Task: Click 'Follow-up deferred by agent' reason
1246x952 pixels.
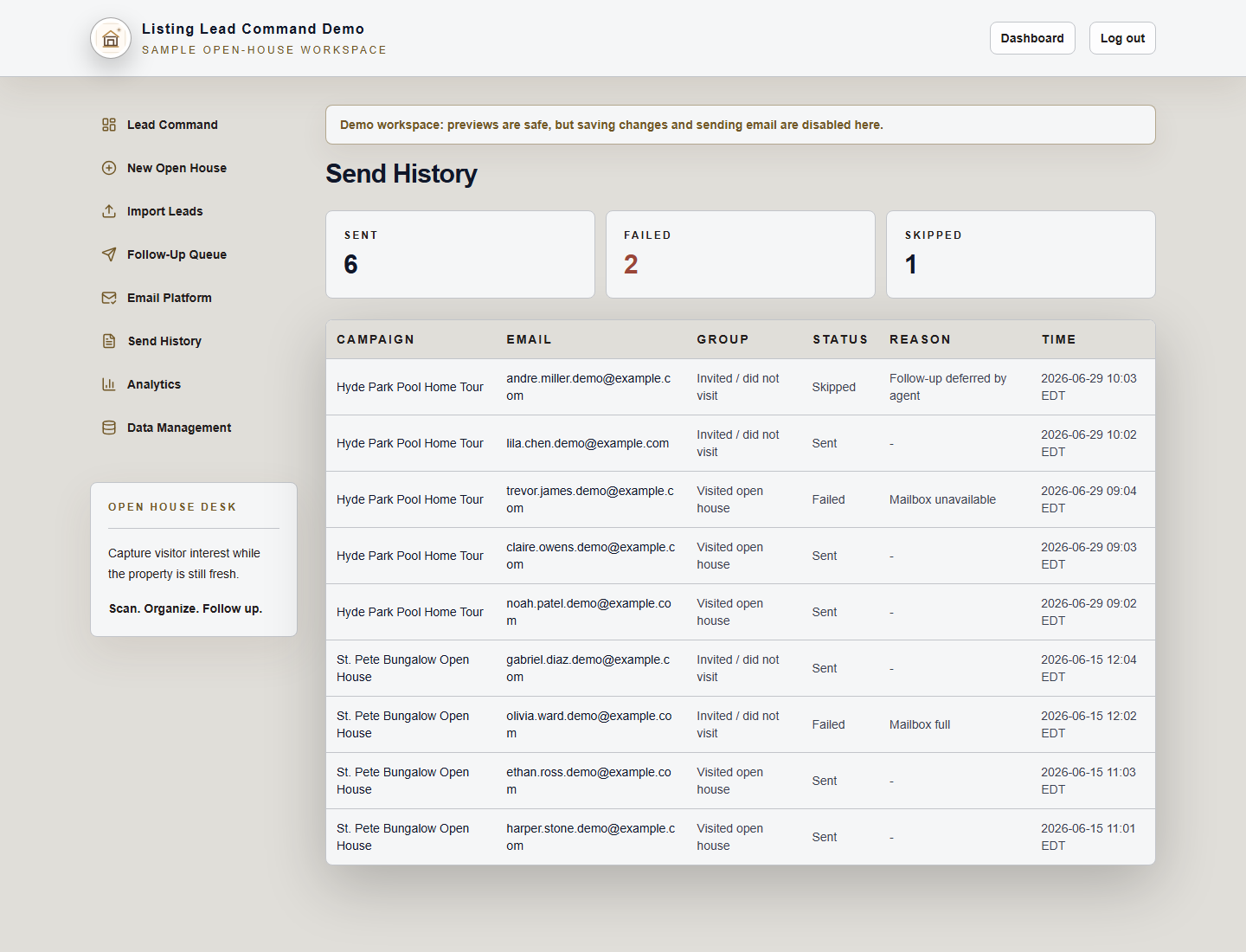Action: (947, 387)
